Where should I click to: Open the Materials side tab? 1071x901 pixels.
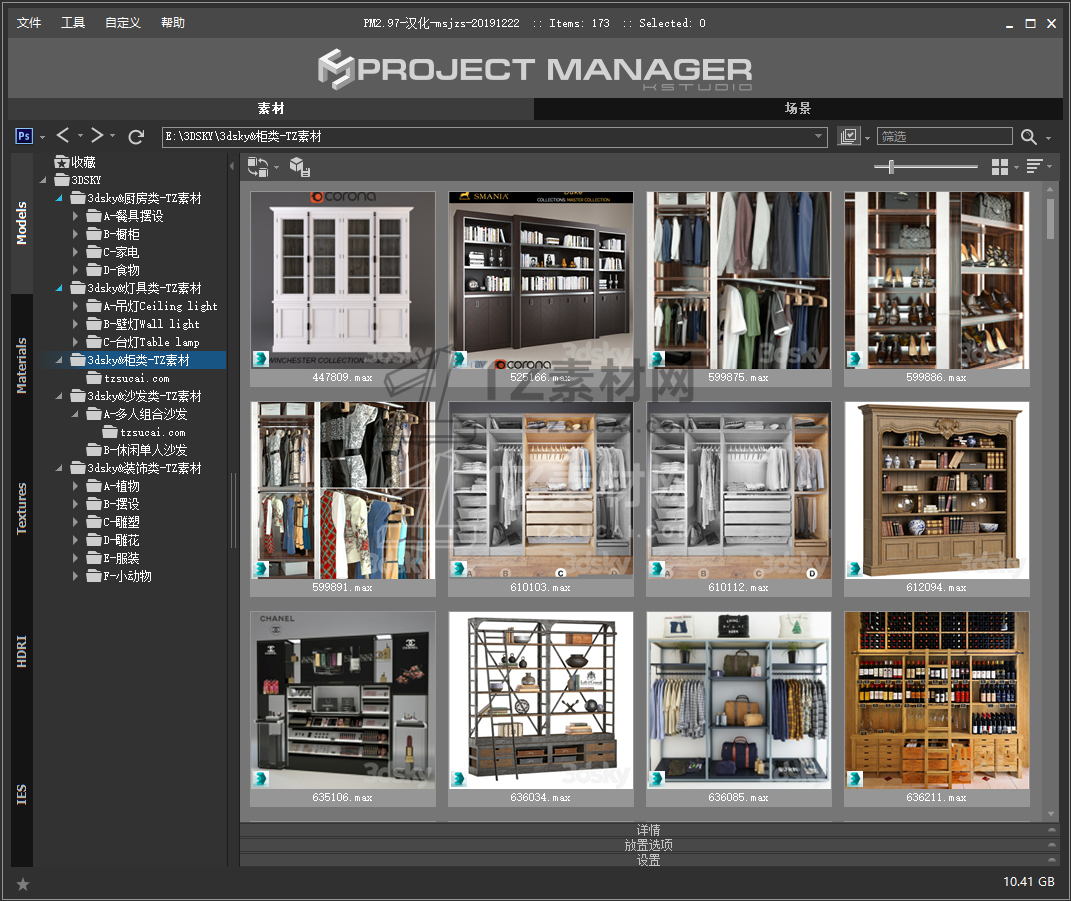point(22,365)
